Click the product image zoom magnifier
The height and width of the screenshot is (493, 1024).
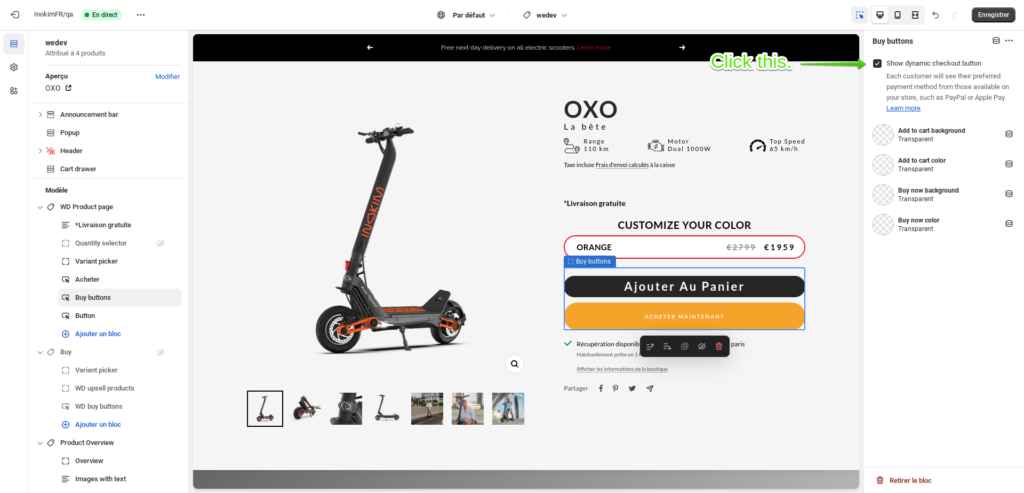point(515,364)
